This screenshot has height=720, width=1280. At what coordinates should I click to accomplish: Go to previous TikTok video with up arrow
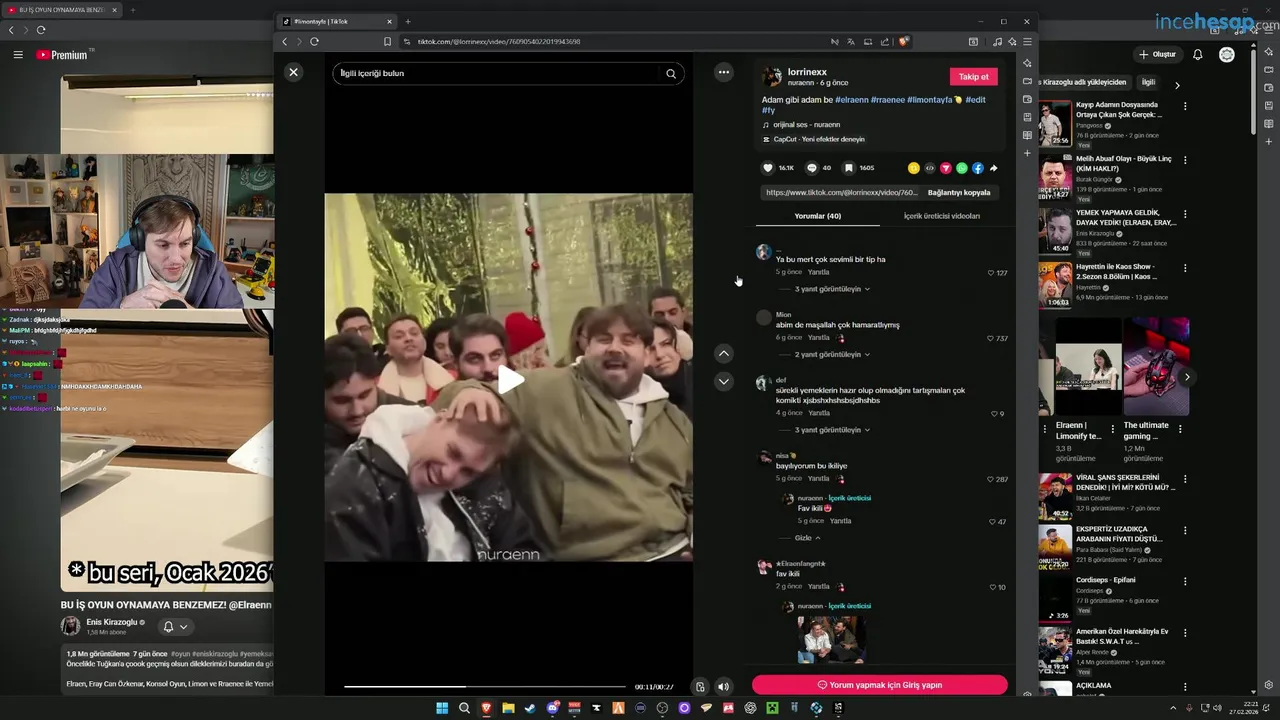(724, 354)
